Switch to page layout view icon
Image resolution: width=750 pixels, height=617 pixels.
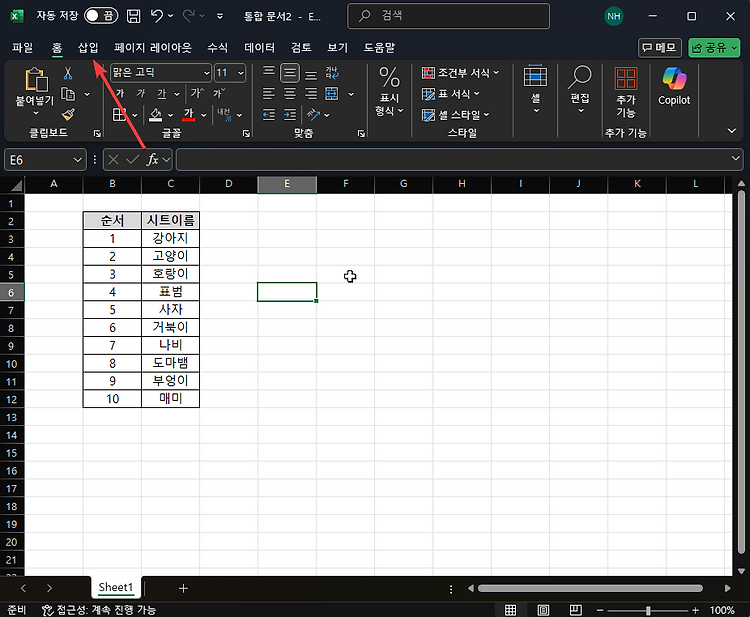(543, 610)
